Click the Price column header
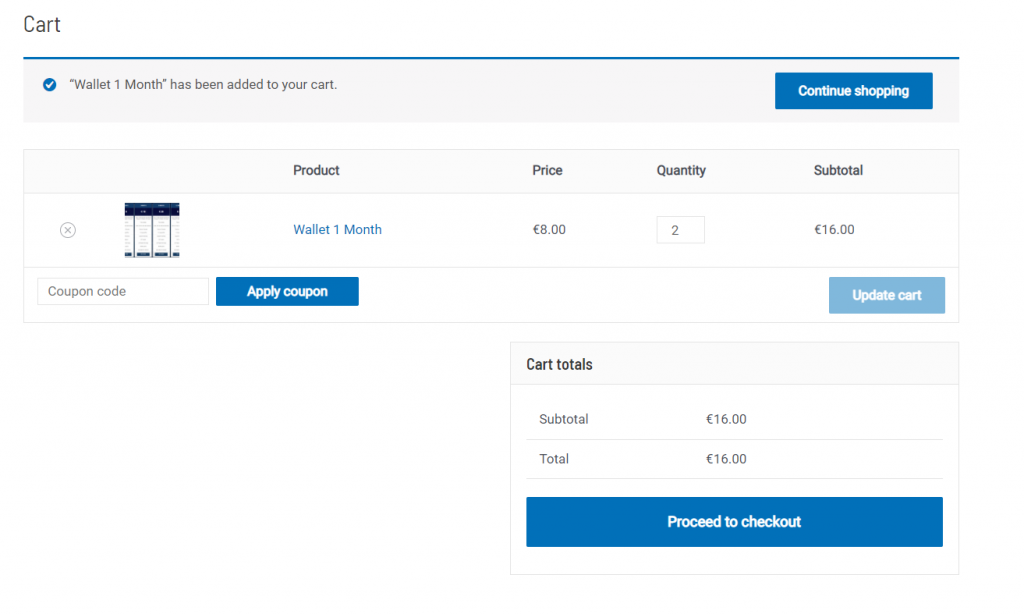The height and width of the screenshot is (614, 1024). pos(547,171)
